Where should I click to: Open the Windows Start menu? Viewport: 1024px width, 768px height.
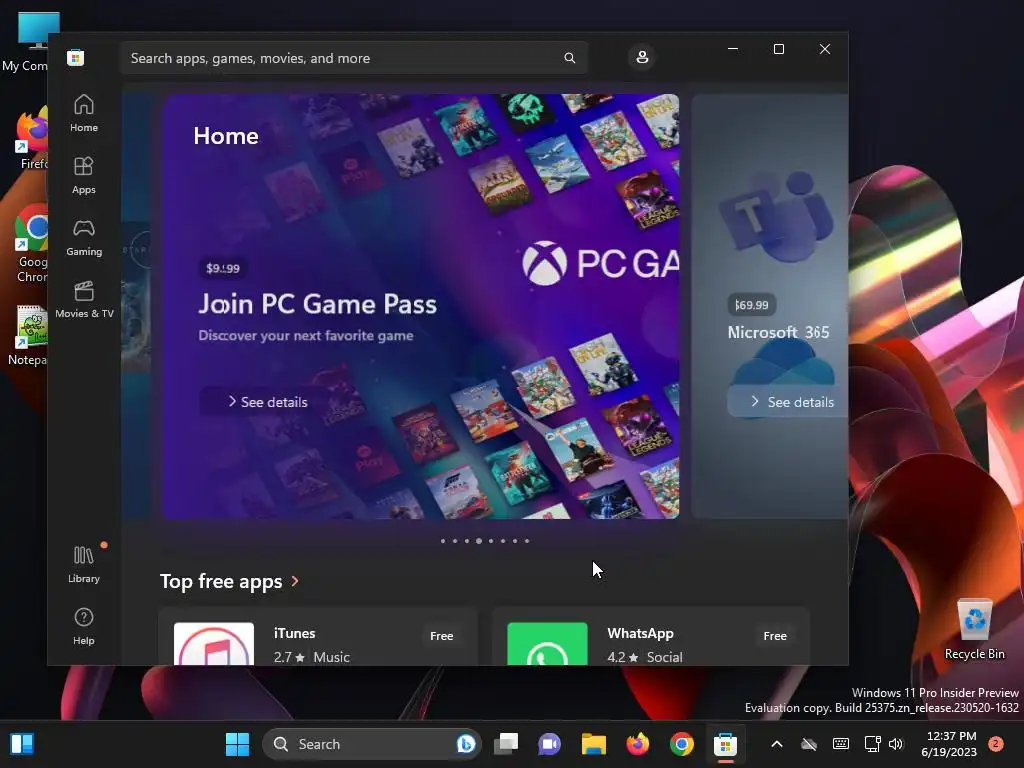tap(237, 744)
